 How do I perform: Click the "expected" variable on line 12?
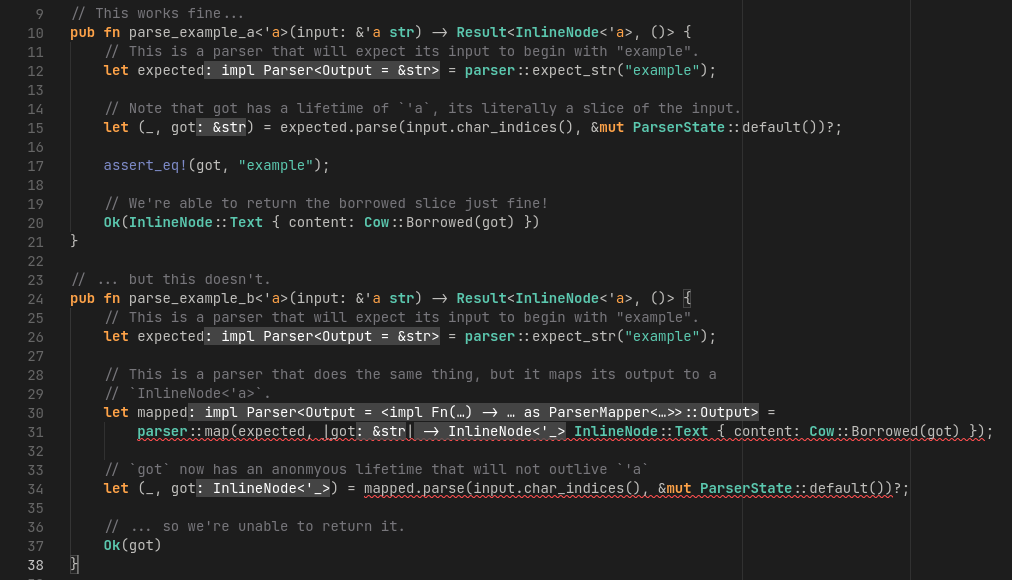(x=170, y=70)
